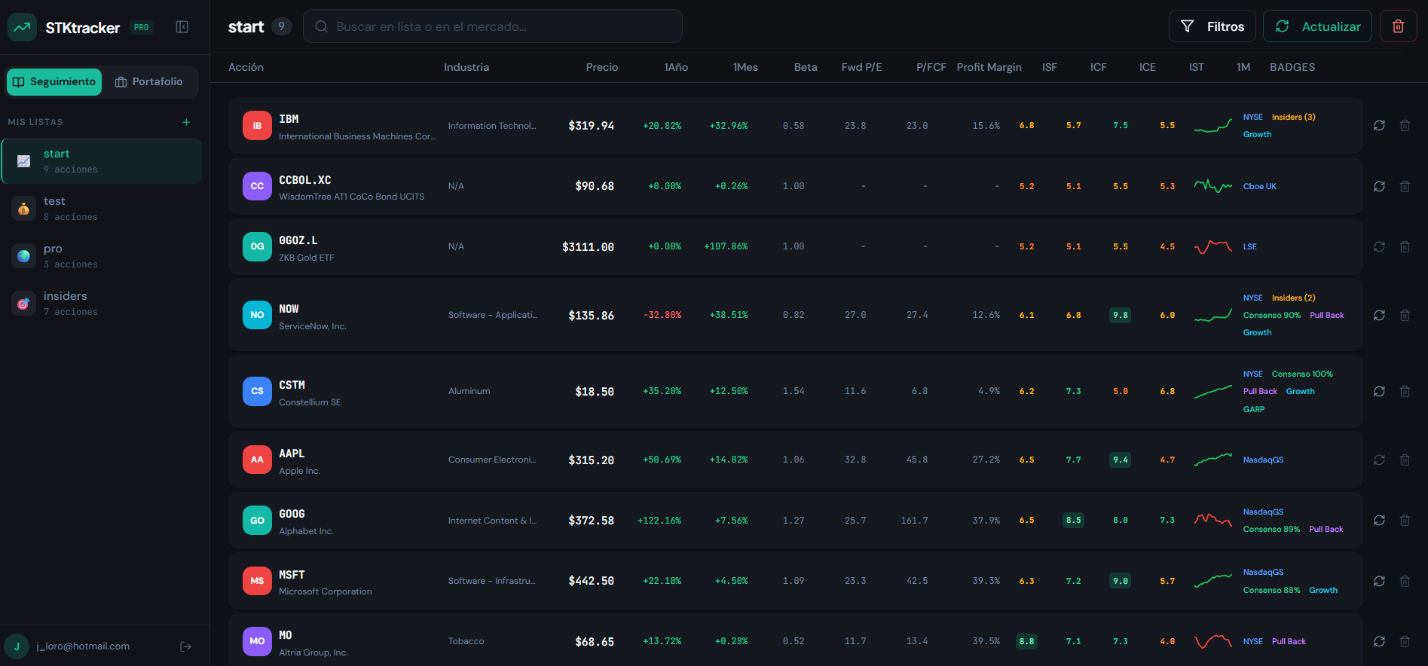Click the STKtracker logo icon
The image size is (1428, 666).
22,27
